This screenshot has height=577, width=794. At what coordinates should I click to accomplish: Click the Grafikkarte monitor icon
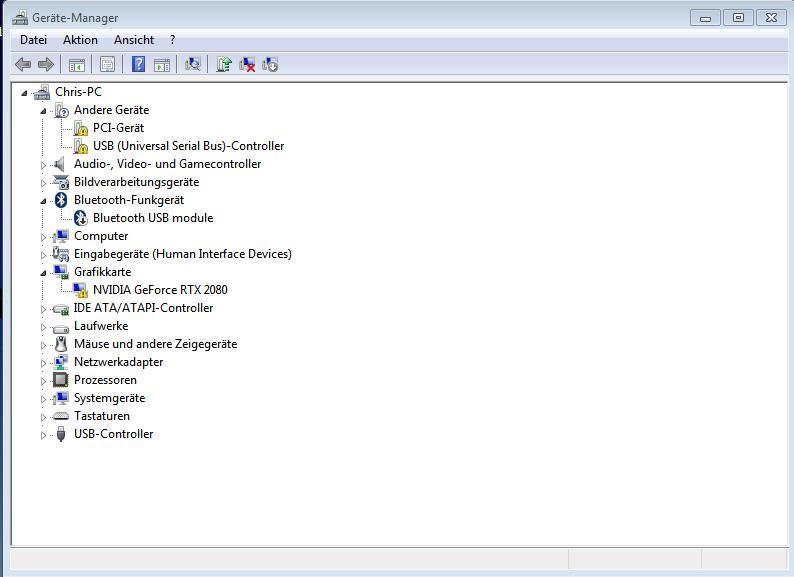pos(61,272)
